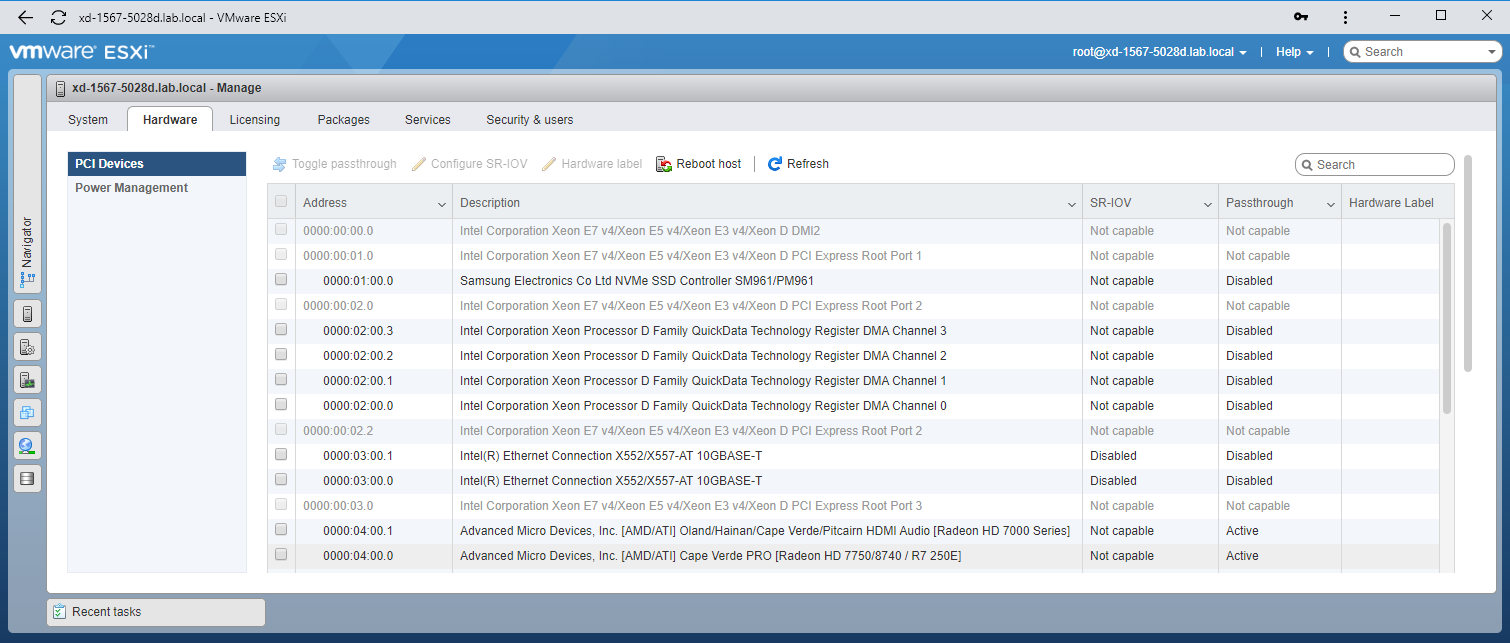Open the root@xd-1567-5028d.lab.local user menu
The height and width of the screenshot is (643, 1510).
point(1160,52)
